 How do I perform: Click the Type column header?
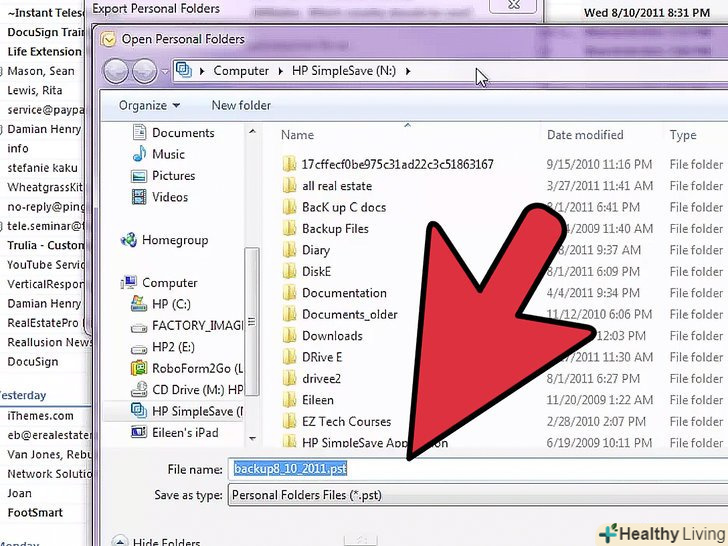tap(683, 135)
